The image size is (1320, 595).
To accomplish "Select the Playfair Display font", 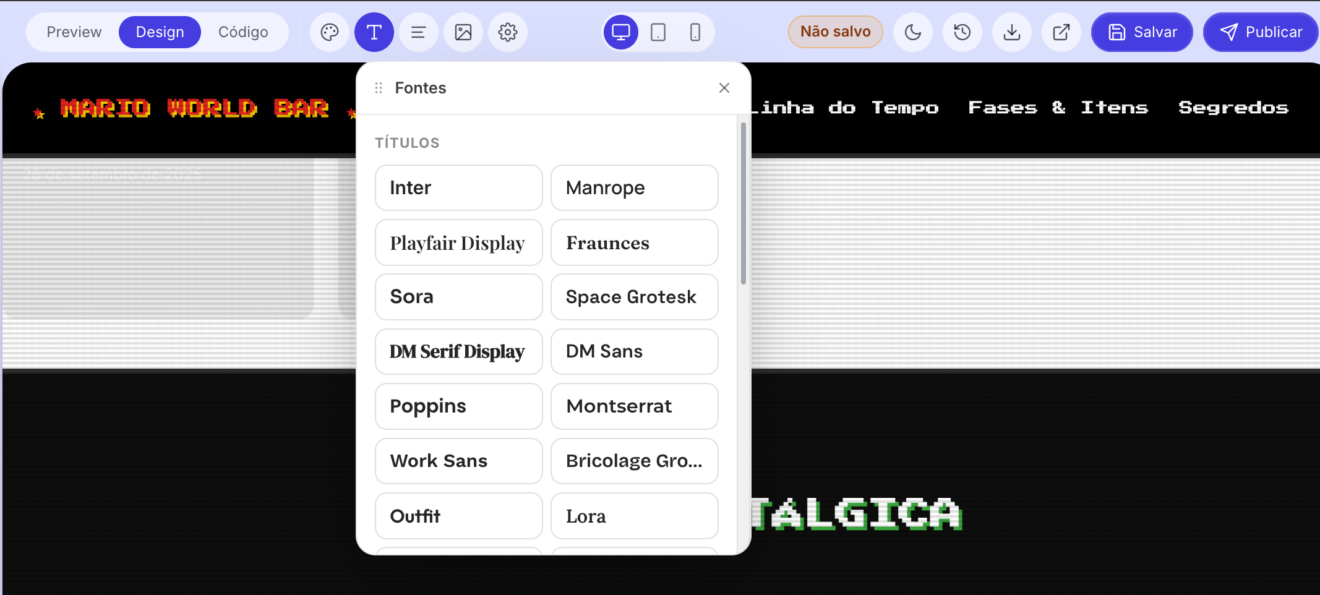I will [x=459, y=243].
